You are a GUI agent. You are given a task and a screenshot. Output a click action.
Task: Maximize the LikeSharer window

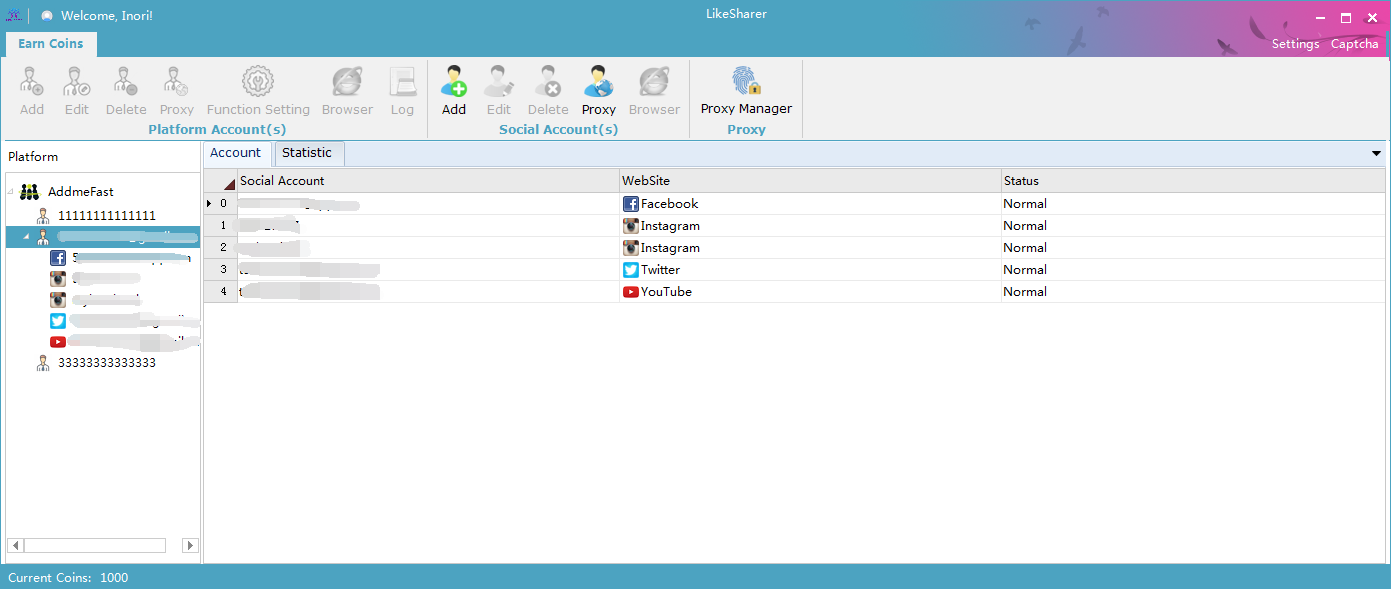tap(1346, 18)
